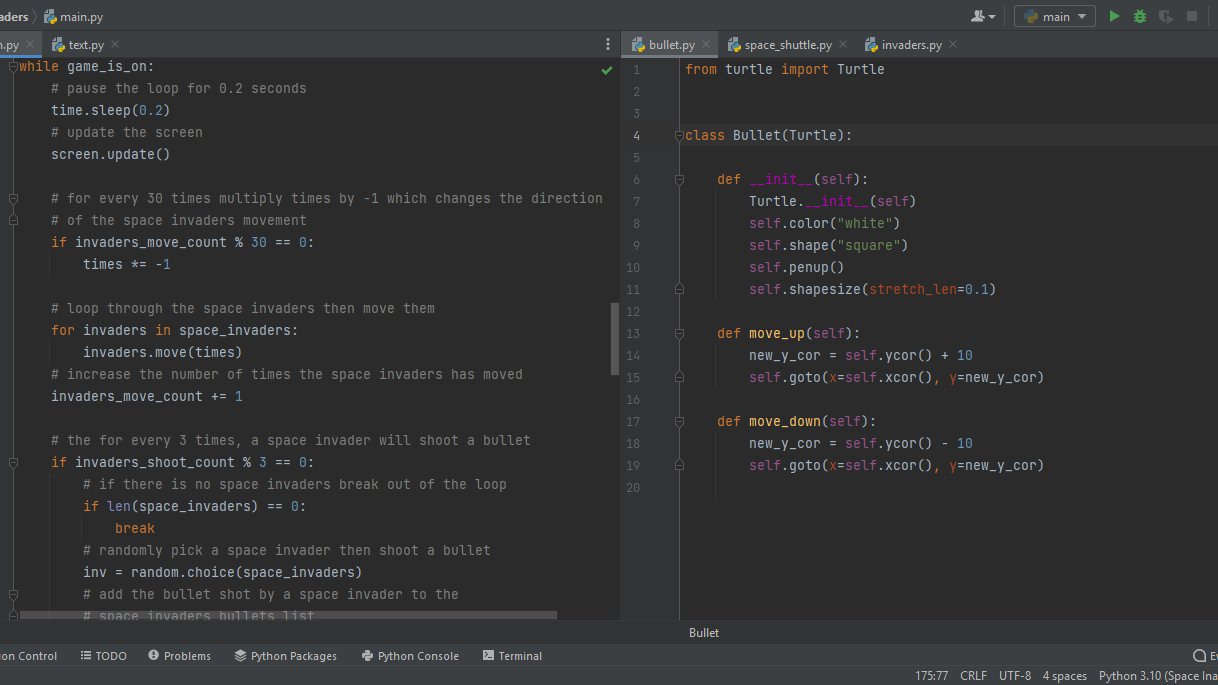Switch to the space_shuttle.py tab
The width and height of the screenshot is (1218, 685).
[787, 44]
